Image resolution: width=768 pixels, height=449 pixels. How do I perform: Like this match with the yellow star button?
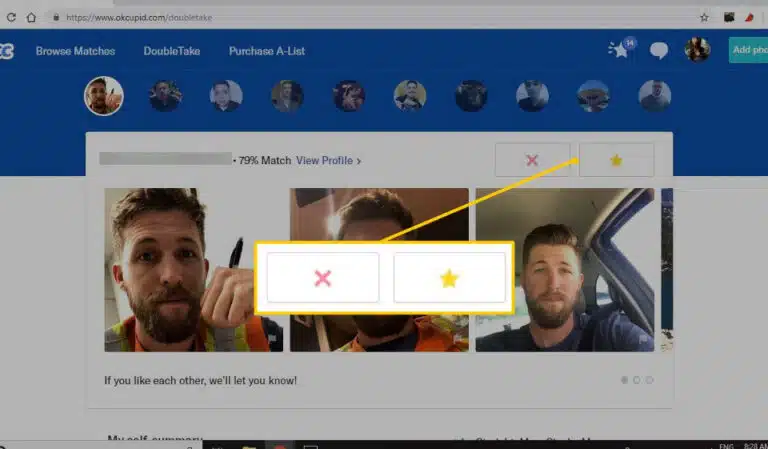click(x=616, y=160)
